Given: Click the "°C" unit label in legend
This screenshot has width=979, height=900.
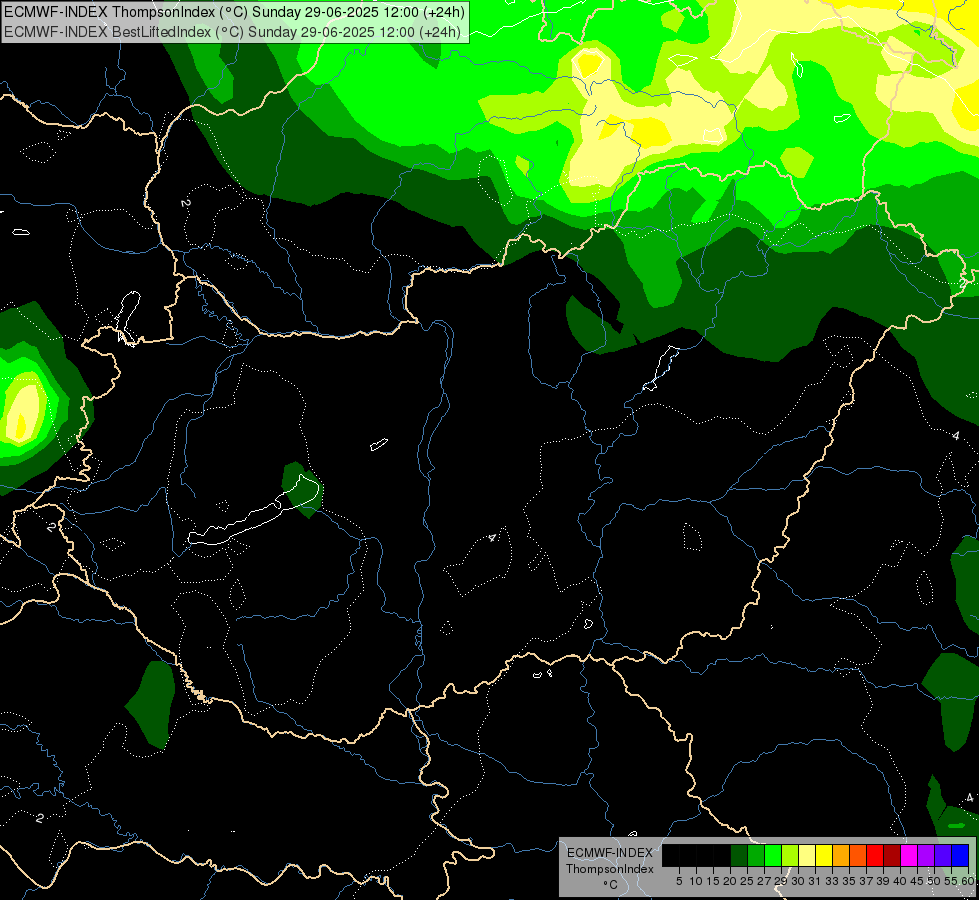Looking at the screenshot, I should pos(611,885).
